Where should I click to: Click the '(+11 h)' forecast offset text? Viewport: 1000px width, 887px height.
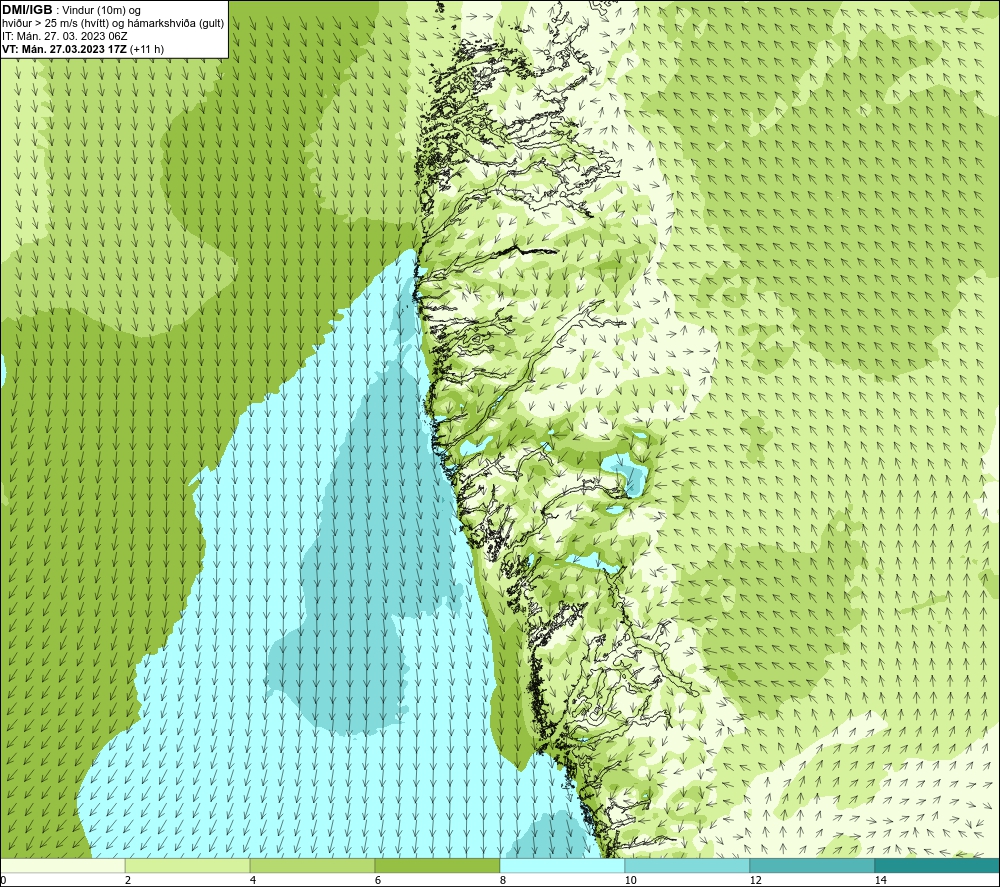[147, 49]
